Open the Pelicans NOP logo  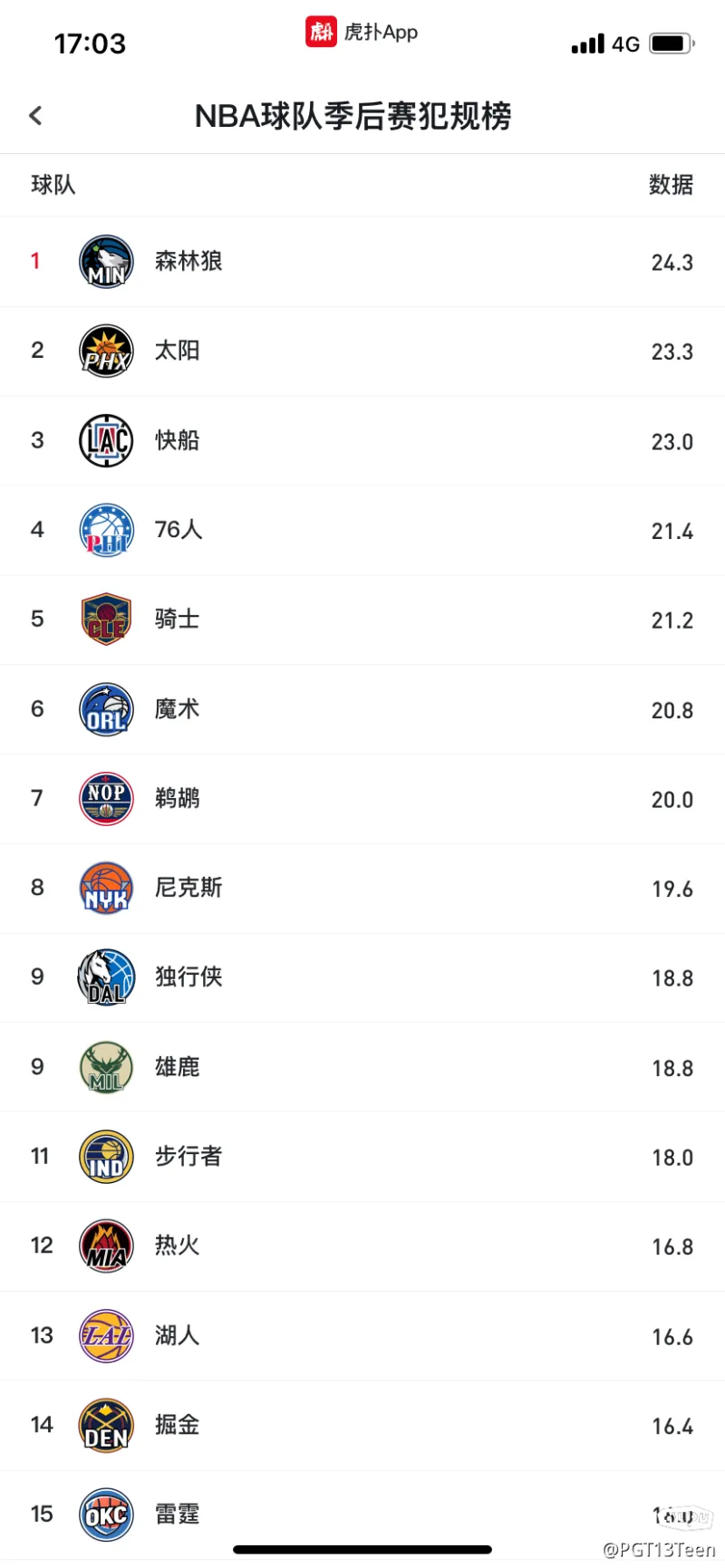pos(106,799)
